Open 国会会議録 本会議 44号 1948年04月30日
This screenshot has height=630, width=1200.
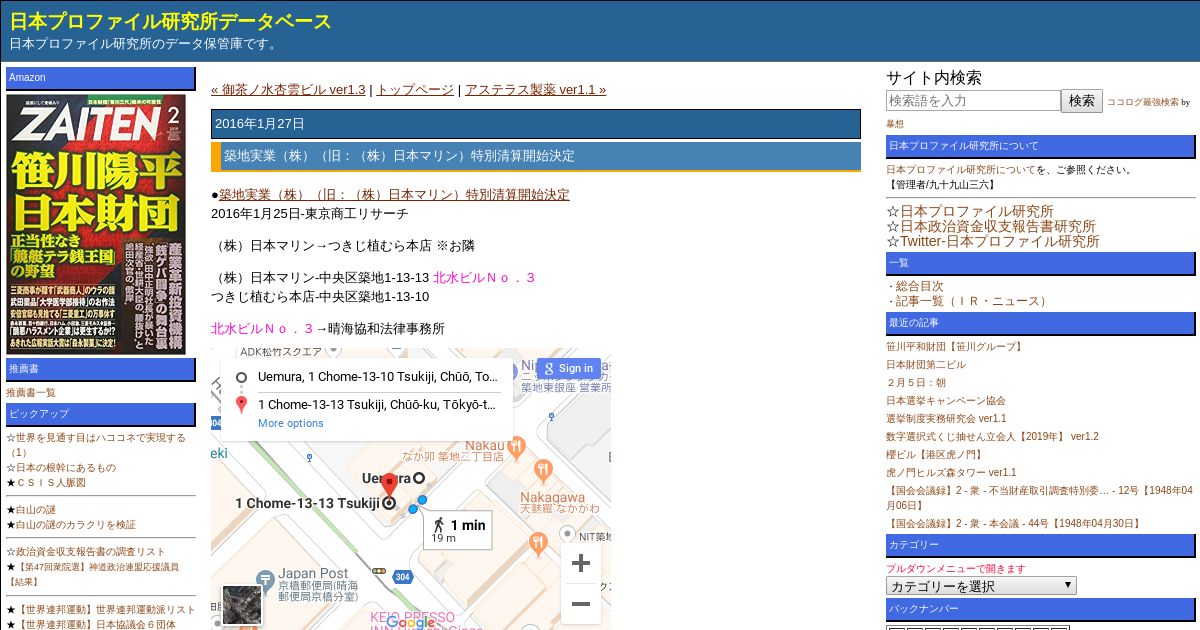[1014, 523]
